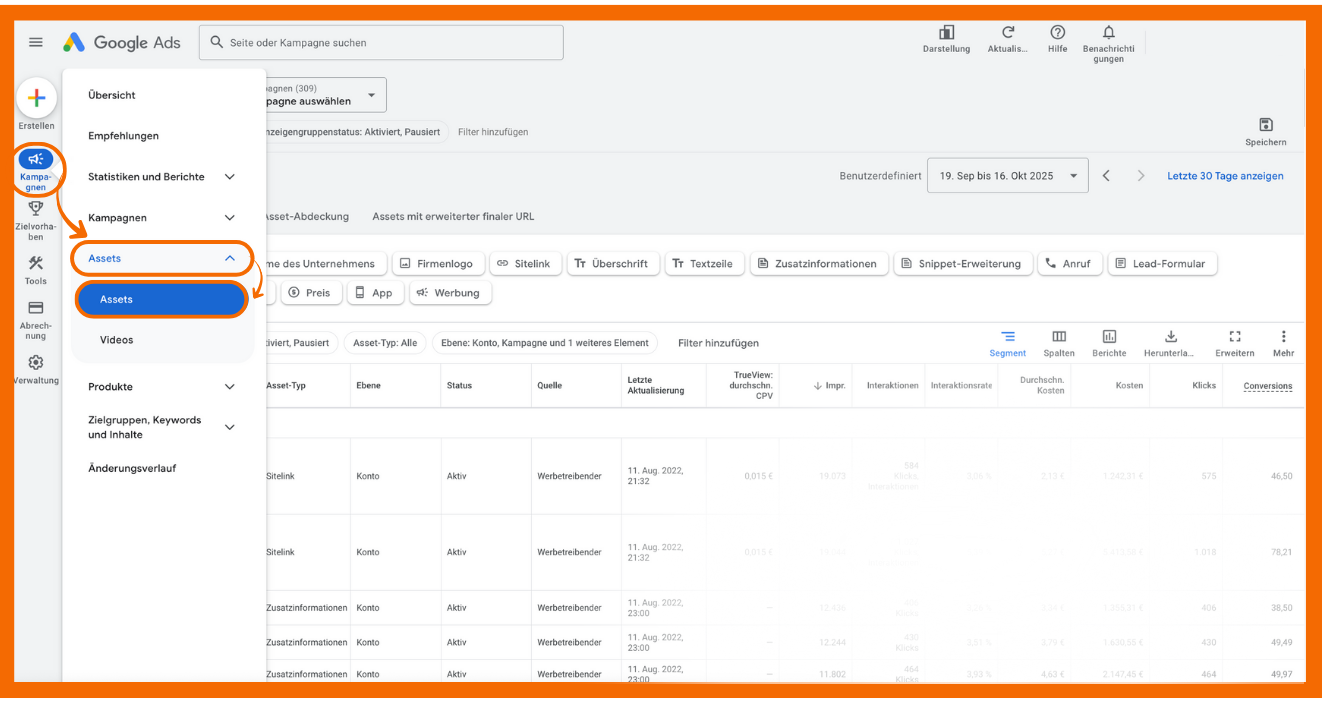Open the Tools wrench icon
Viewport: 1322px width, 703px height.
pyautogui.click(x=36, y=264)
